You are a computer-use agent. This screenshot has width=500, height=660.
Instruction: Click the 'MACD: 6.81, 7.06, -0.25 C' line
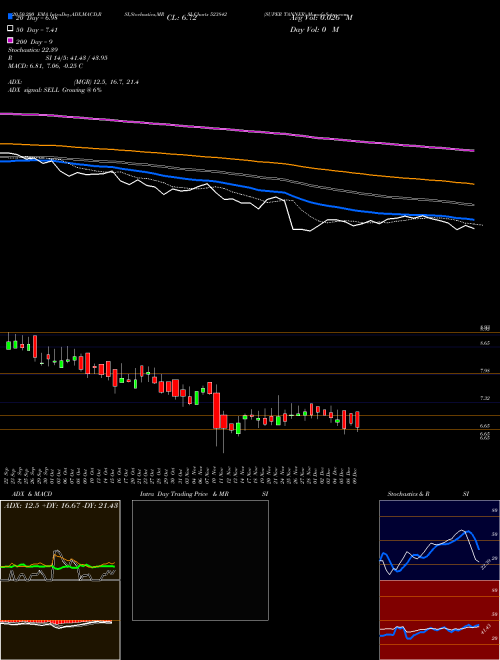click(45, 66)
